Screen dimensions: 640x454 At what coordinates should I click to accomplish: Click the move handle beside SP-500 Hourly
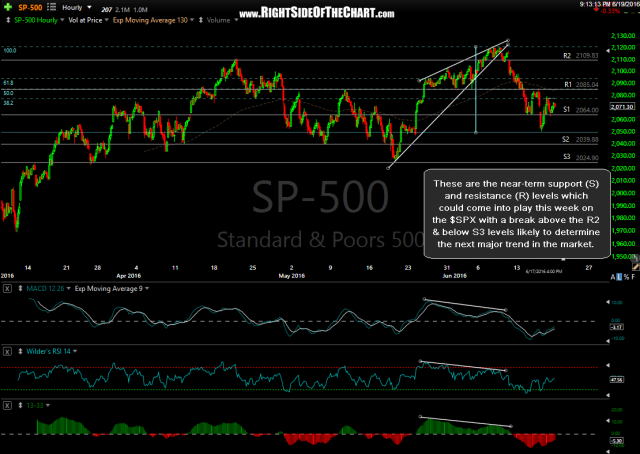point(8,20)
